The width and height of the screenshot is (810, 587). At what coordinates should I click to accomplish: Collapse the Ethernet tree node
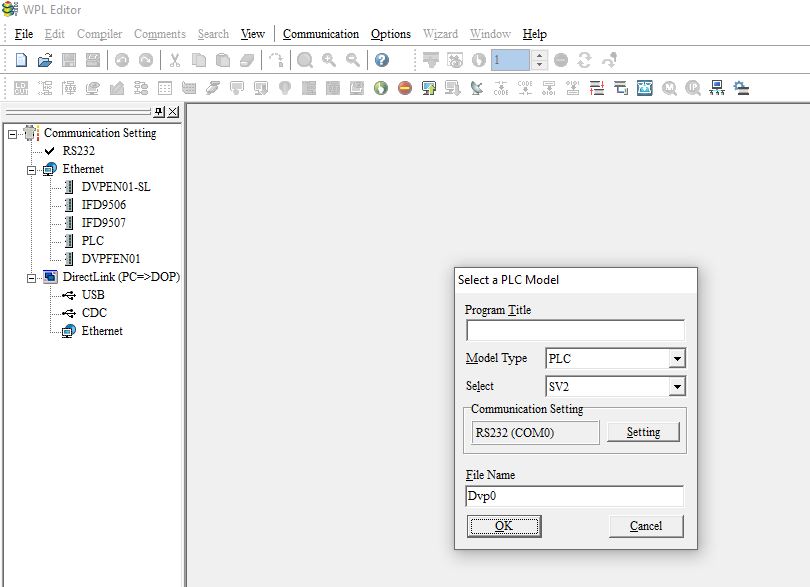[x=32, y=170]
